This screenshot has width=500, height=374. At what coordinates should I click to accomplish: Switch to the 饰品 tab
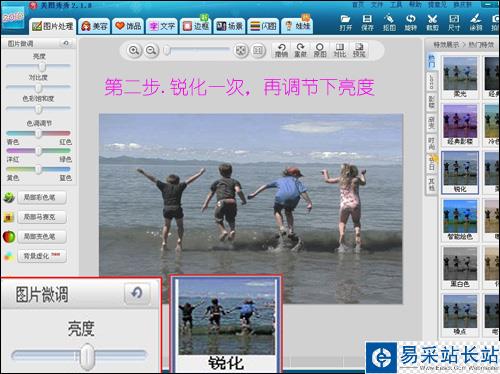(128, 26)
